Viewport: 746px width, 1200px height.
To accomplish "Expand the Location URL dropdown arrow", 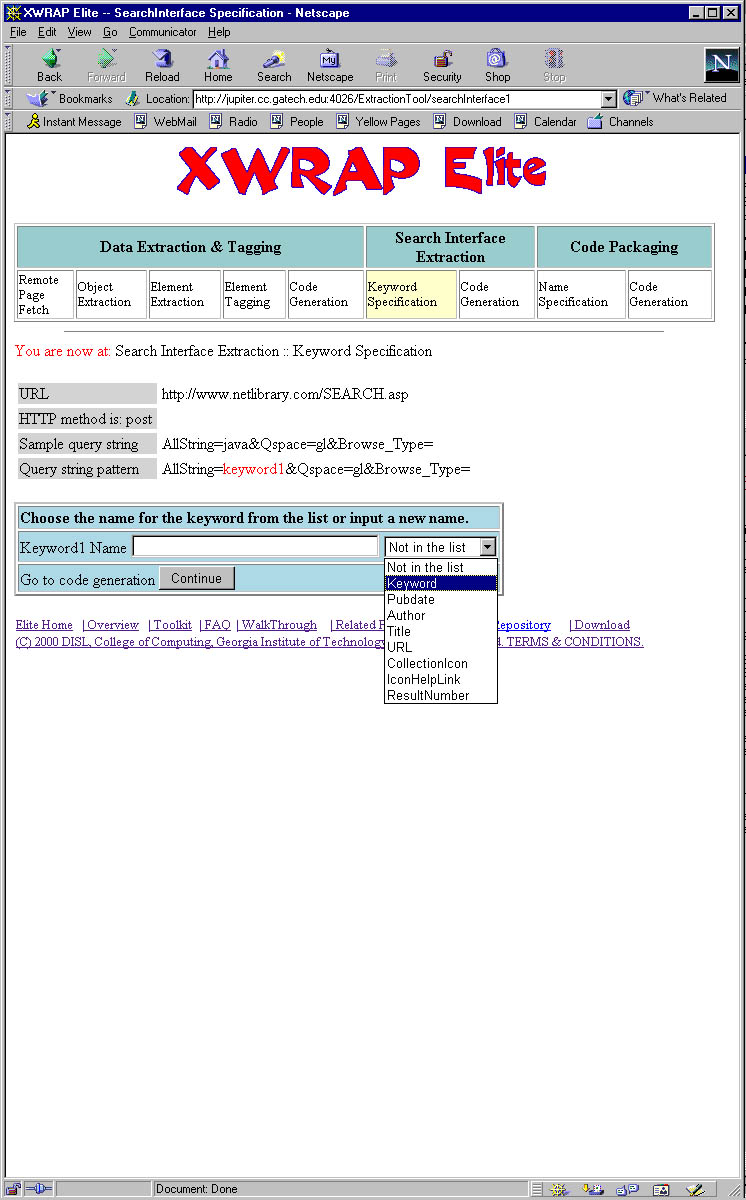I will 609,99.
